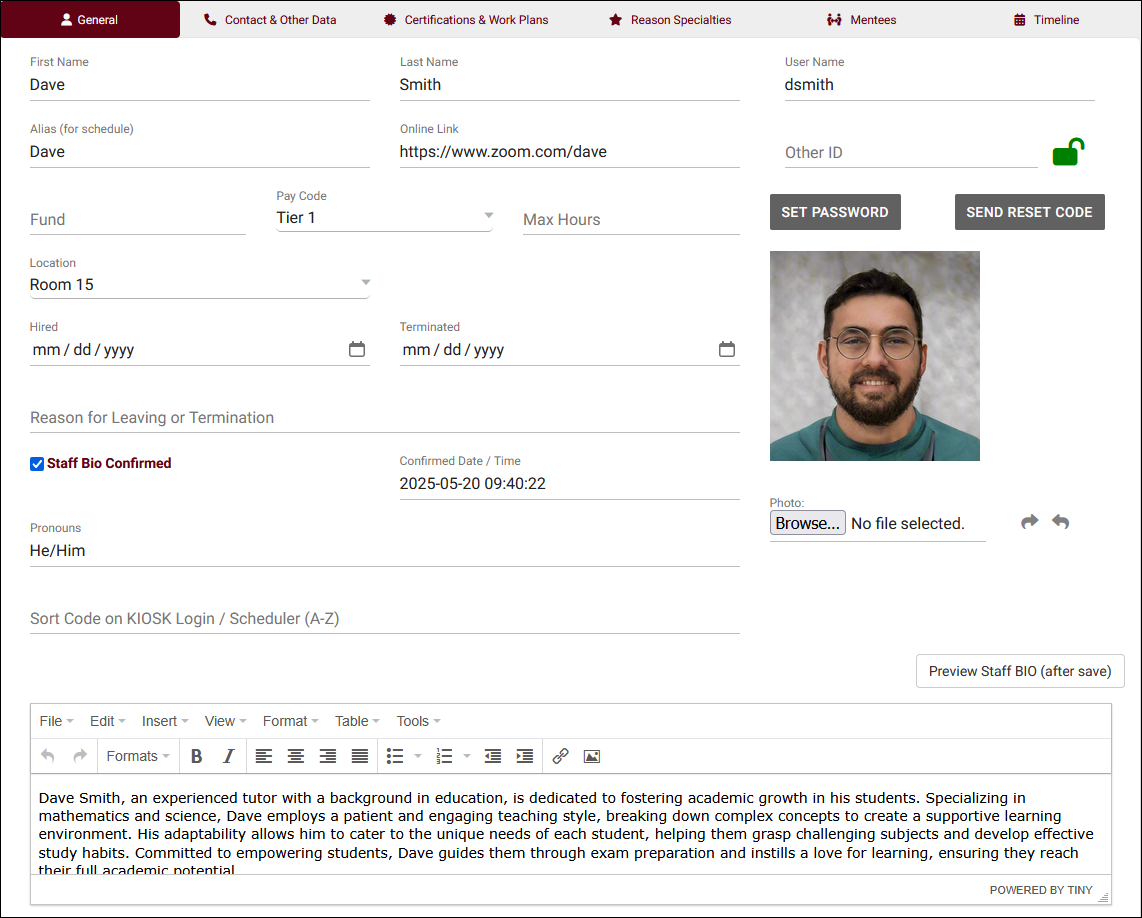The image size is (1142, 918).
Task: Toggle bold formatting in bio editor
Action: (x=197, y=756)
